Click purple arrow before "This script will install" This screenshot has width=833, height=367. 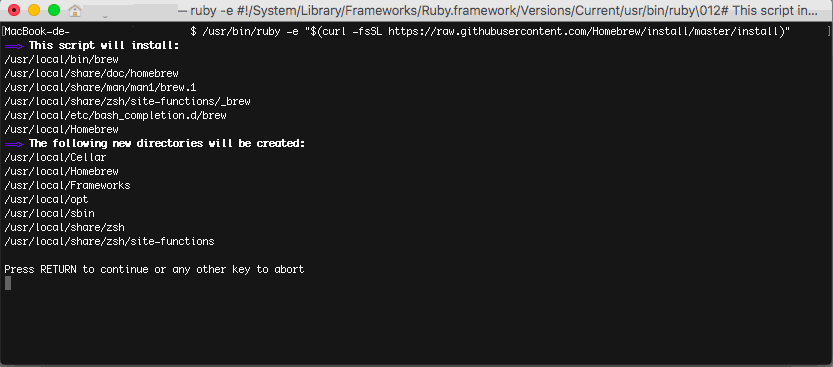14,46
